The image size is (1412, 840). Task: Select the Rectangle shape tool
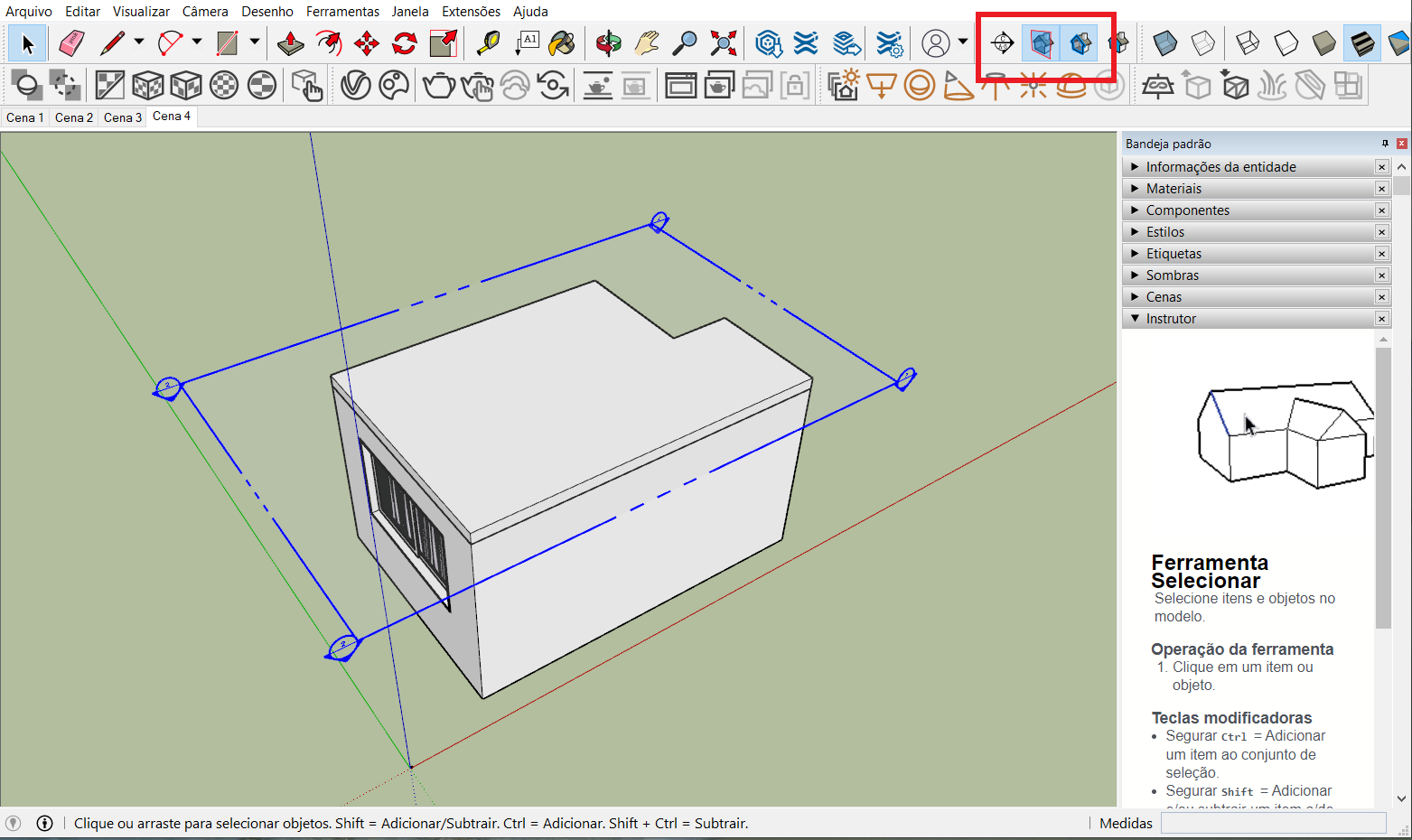(x=228, y=43)
